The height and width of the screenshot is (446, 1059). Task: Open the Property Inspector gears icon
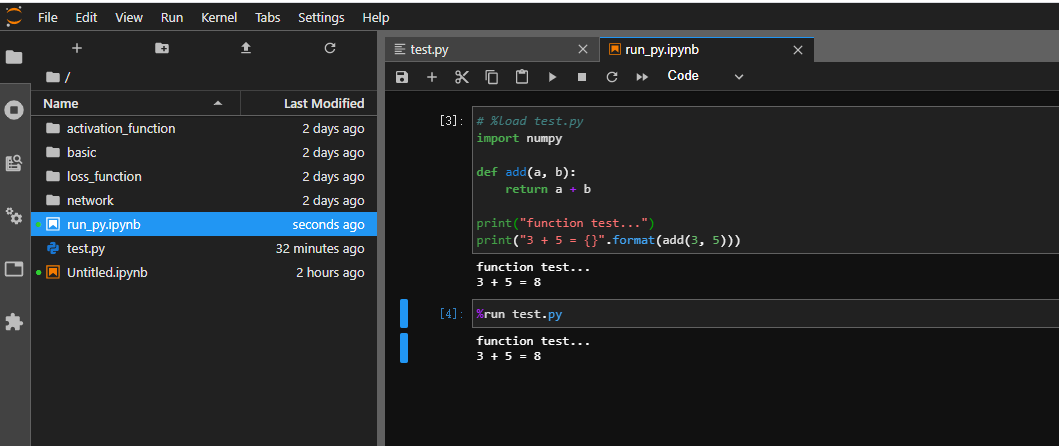(14, 216)
